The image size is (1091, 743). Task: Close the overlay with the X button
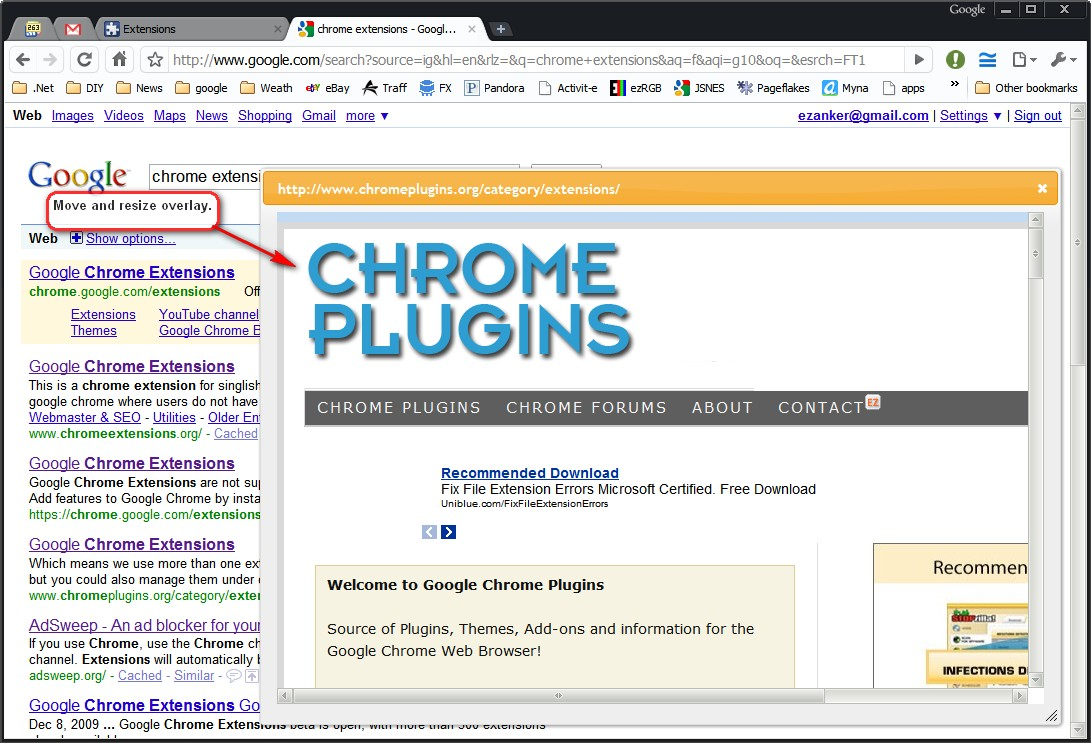(x=1042, y=189)
